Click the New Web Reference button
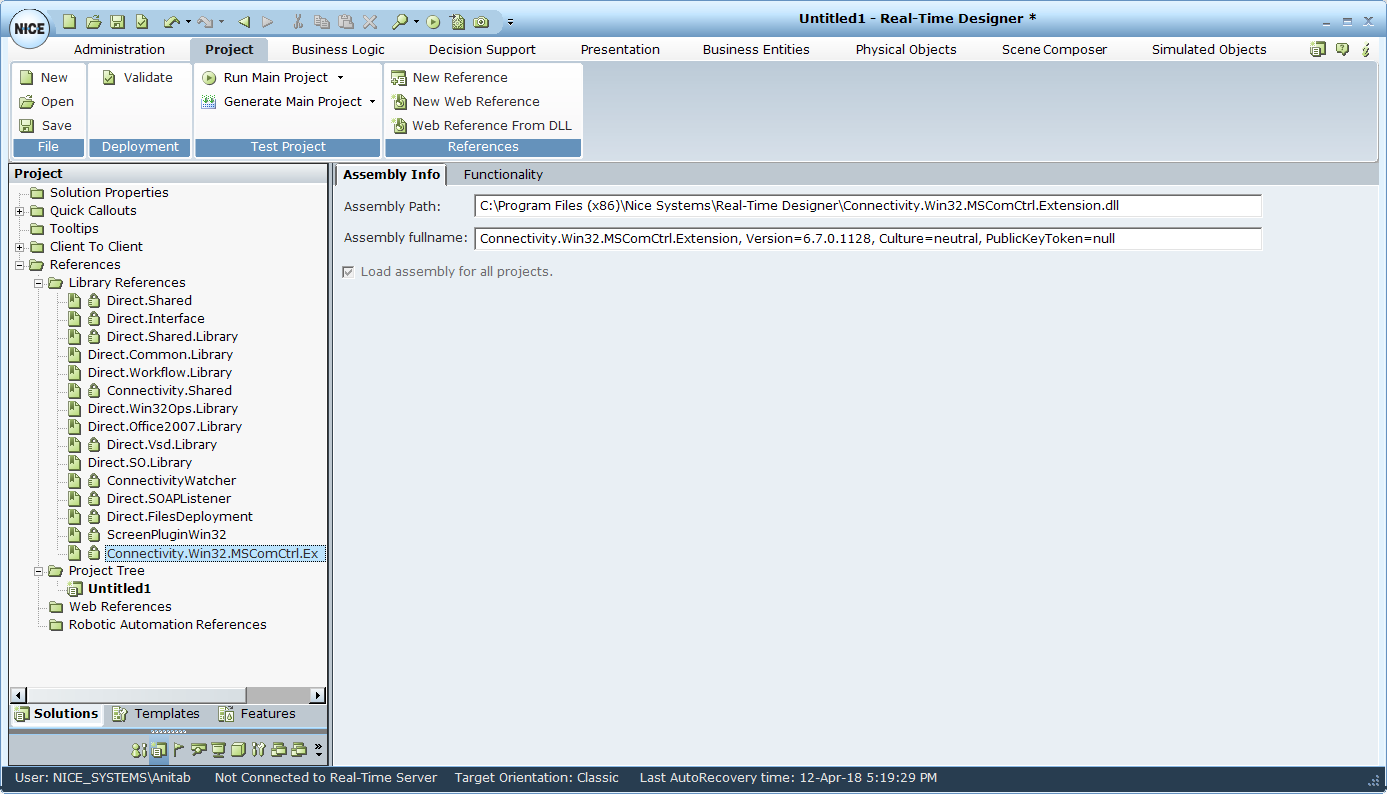This screenshot has width=1387, height=794. coord(465,101)
